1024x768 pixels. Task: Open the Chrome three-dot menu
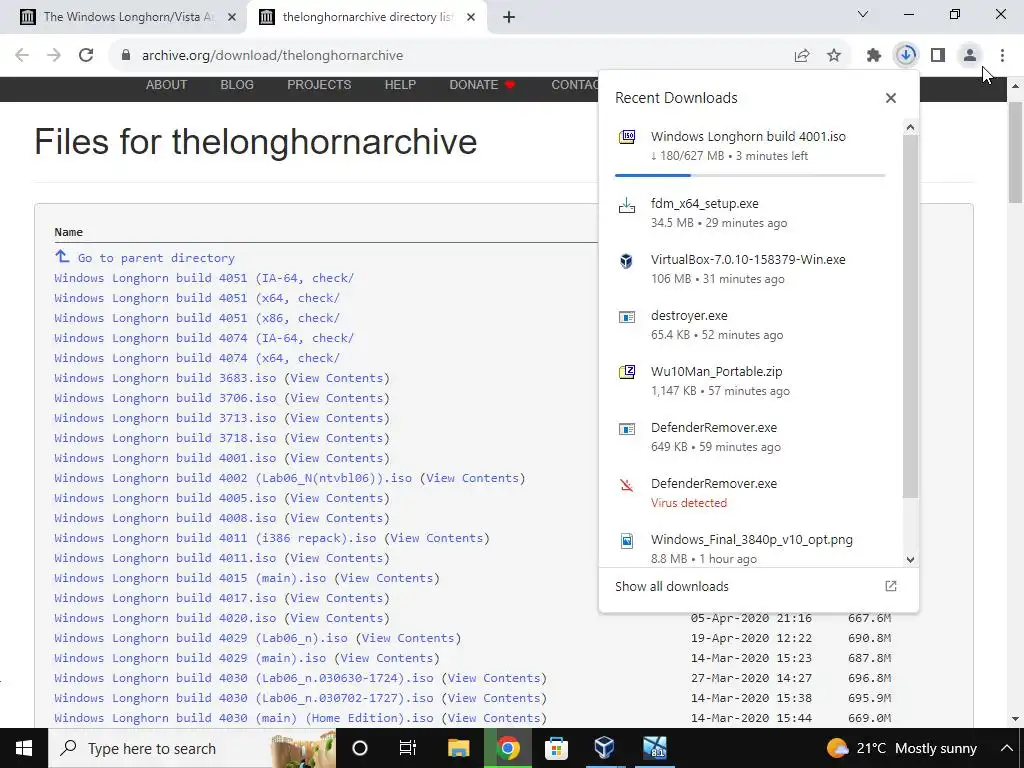point(1002,56)
